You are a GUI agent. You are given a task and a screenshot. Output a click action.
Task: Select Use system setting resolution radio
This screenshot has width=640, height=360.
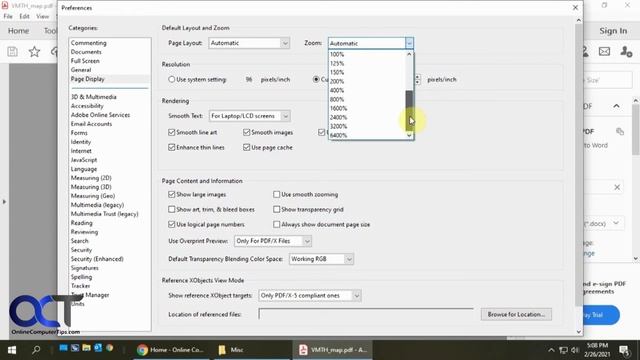coord(172,79)
